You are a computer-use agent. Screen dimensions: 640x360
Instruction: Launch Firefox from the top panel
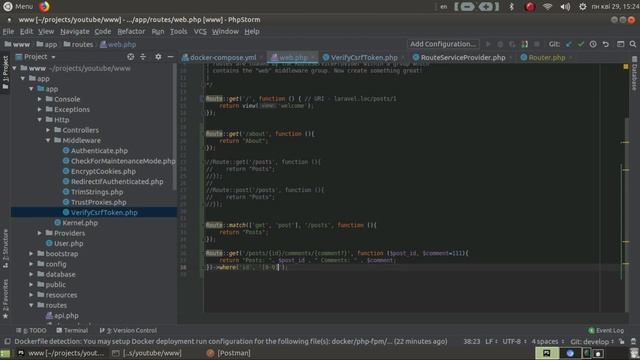coord(44,7)
